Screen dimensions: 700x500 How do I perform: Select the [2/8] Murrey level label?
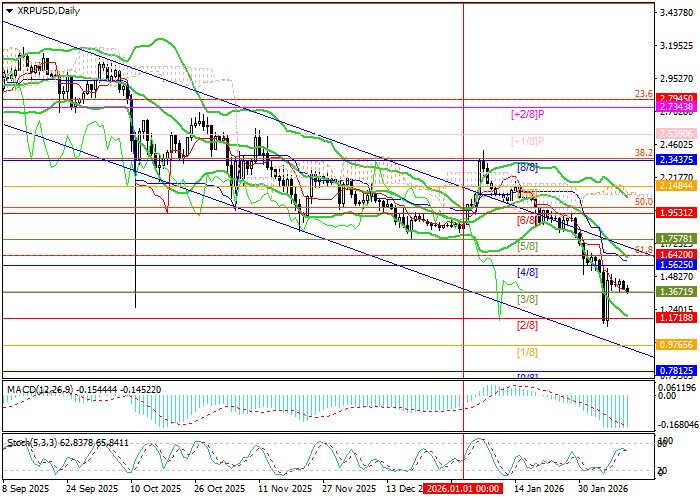click(528, 325)
